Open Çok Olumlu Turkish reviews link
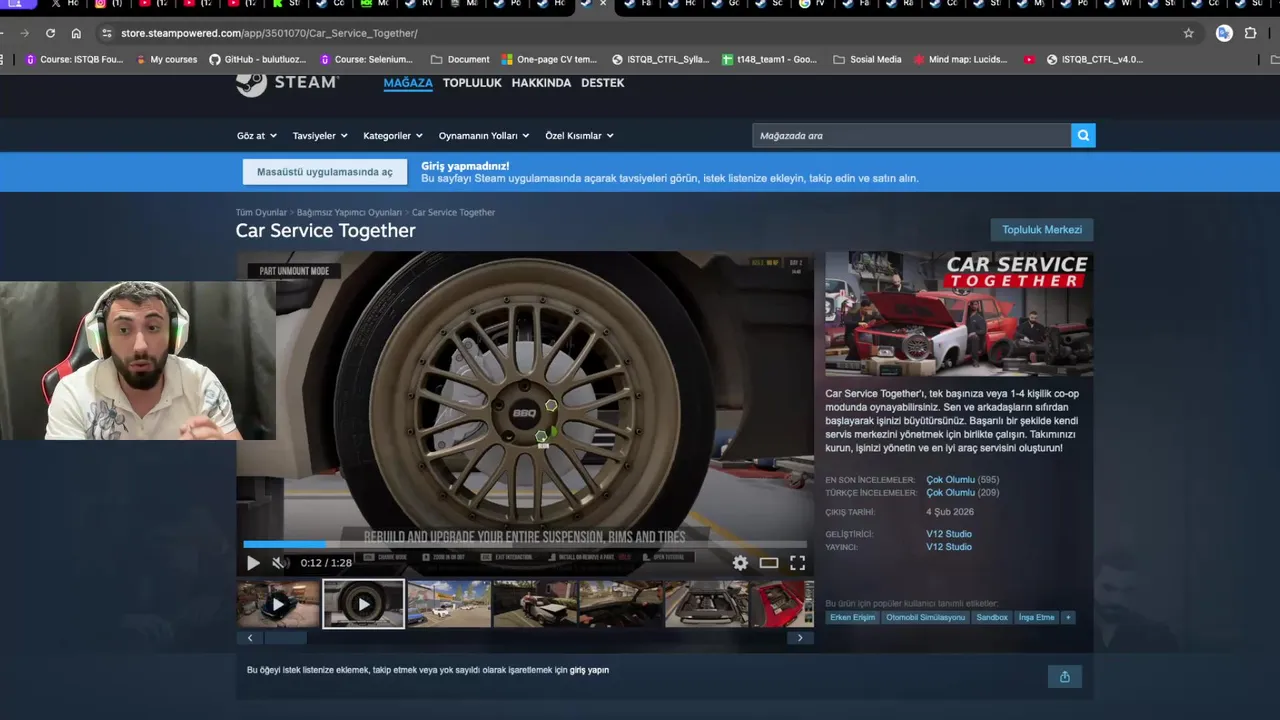This screenshot has width=1280, height=720. [950, 493]
